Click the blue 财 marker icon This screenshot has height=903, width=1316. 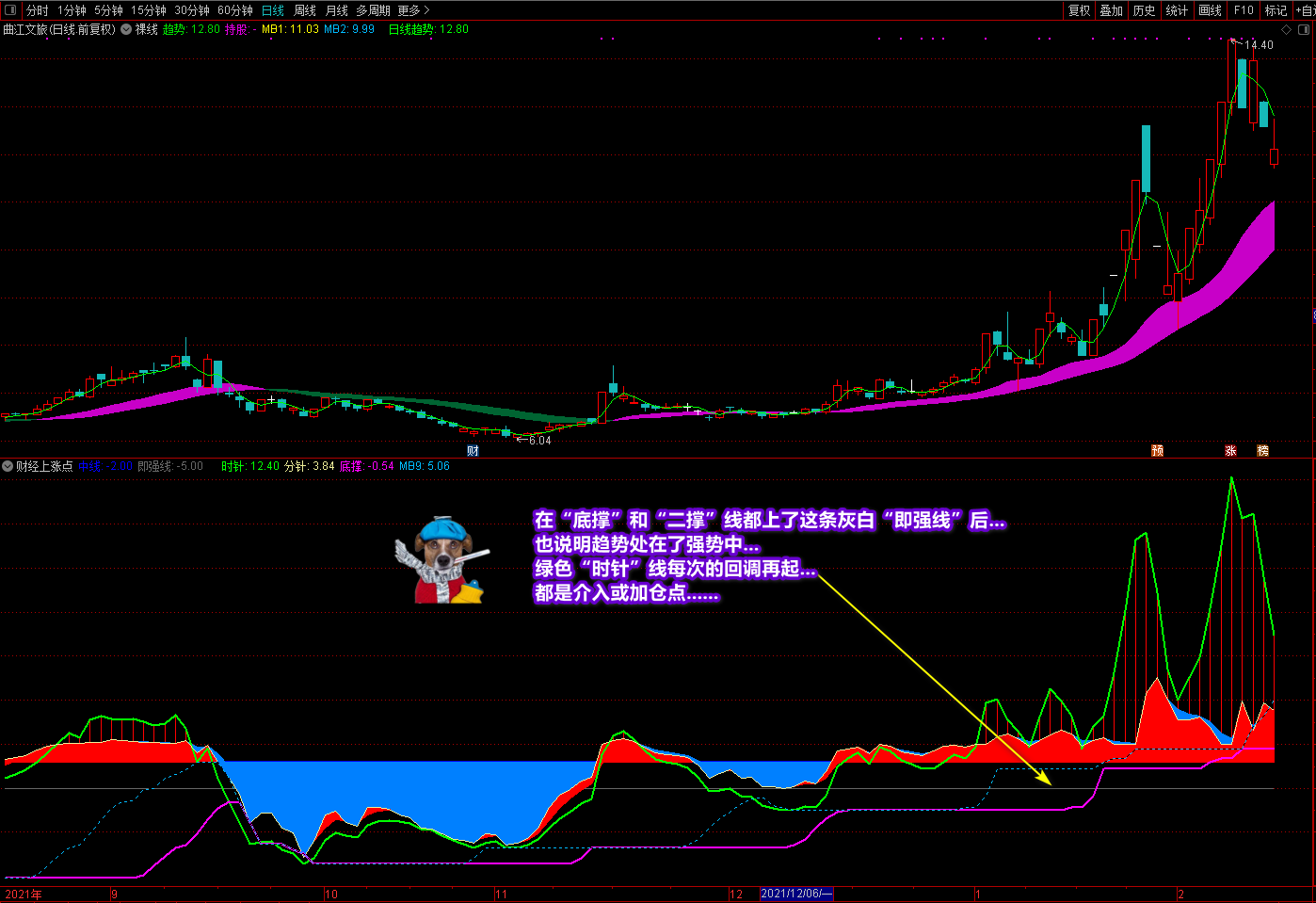473,451
